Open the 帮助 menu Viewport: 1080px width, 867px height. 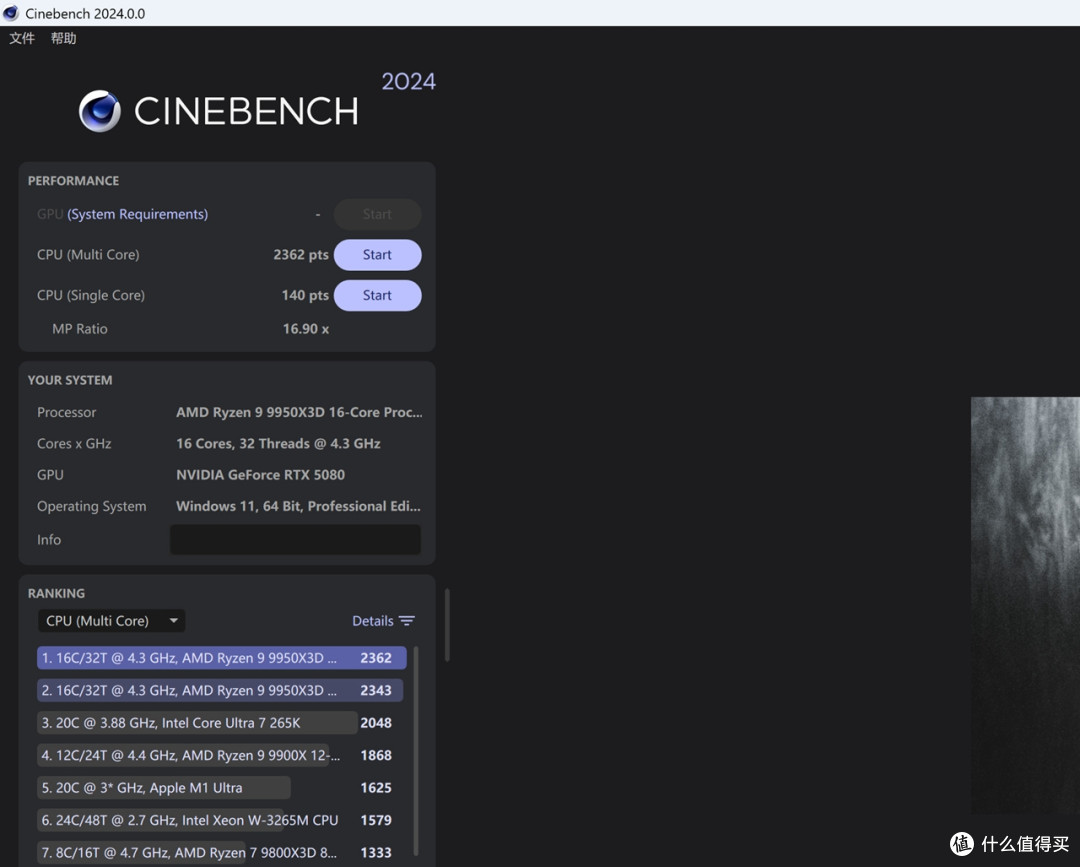coord(63,39)
